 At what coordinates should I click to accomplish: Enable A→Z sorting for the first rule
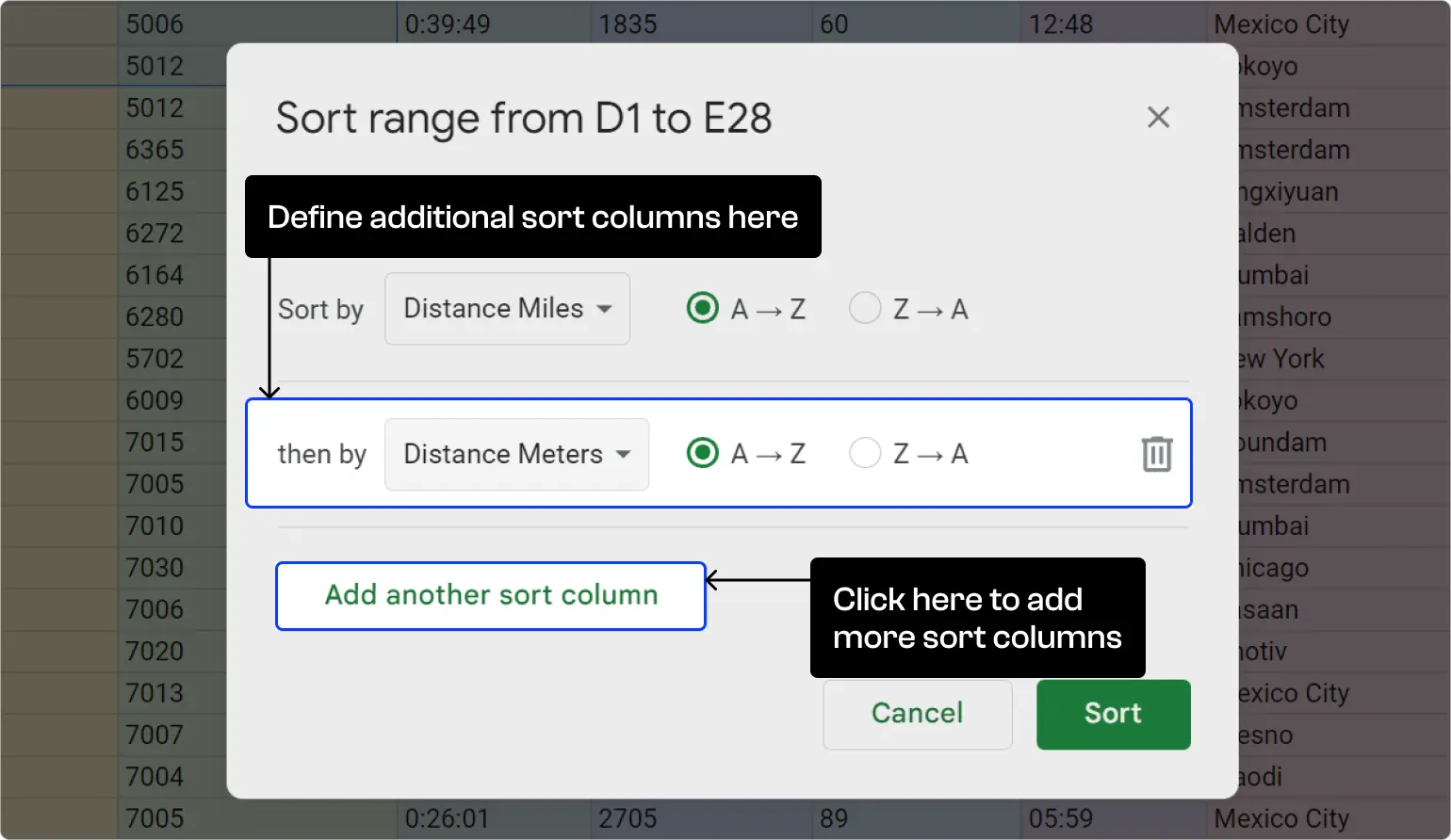tap(702, 308)
